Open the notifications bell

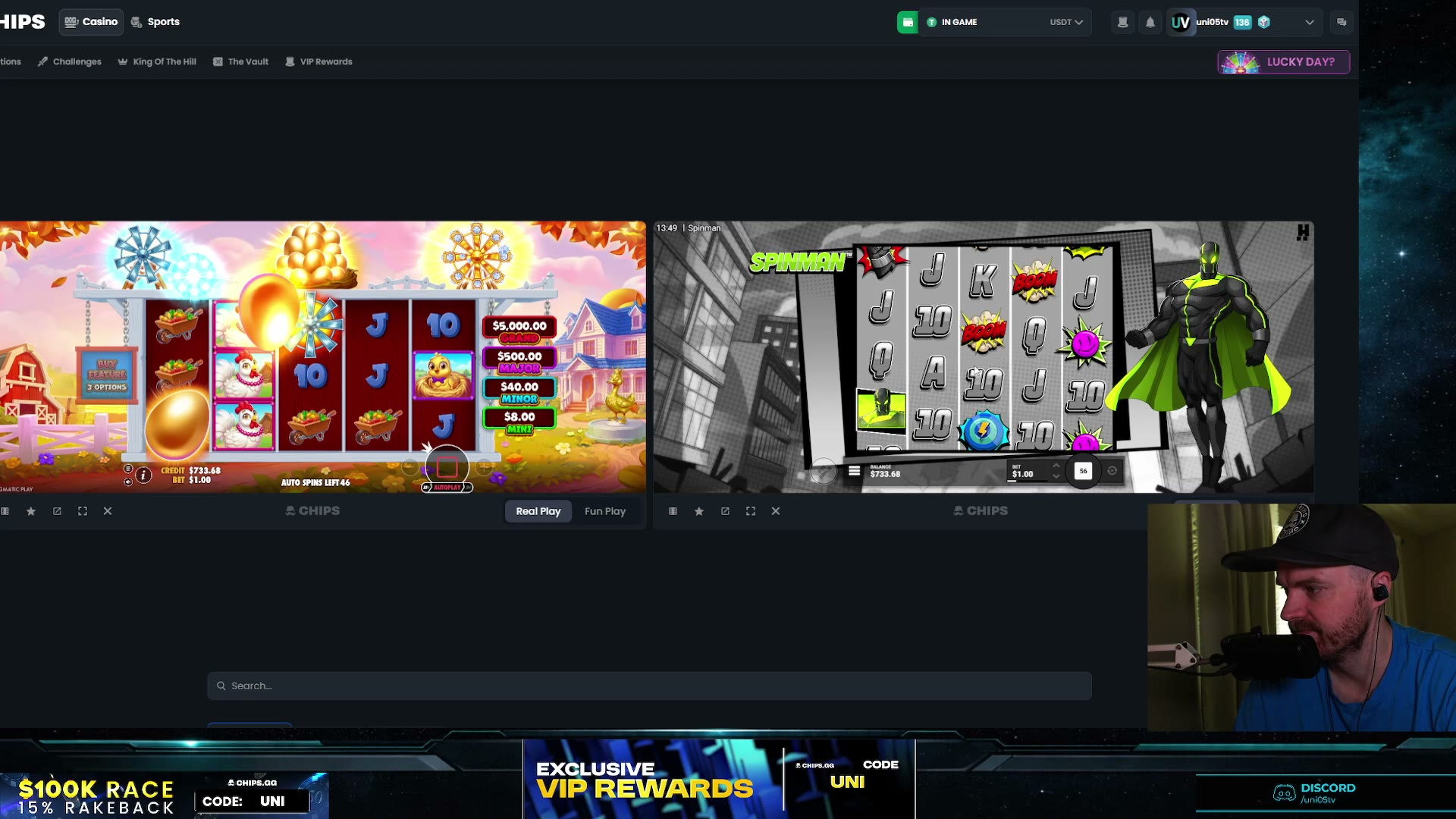[1150, 22]
